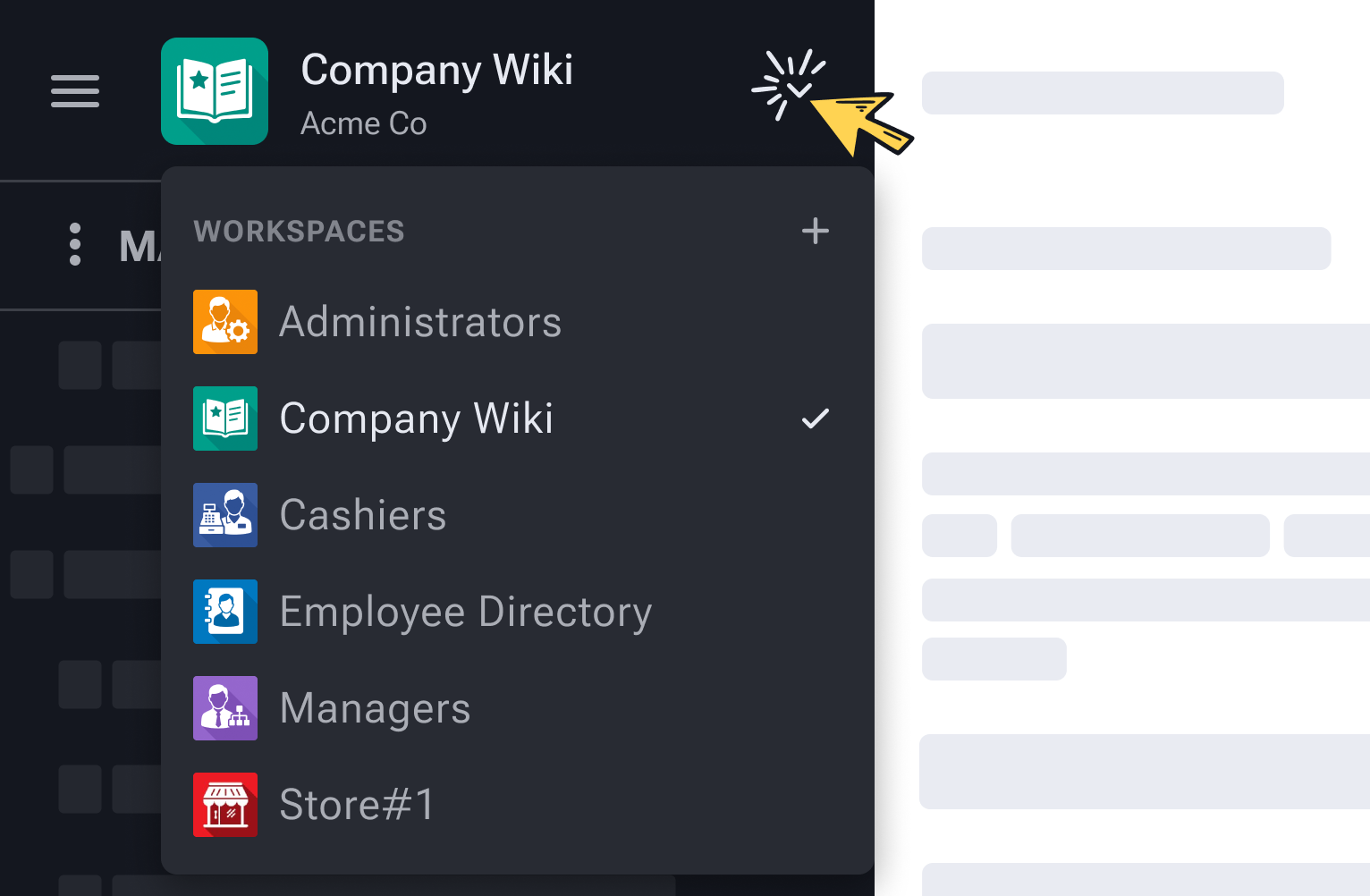Add a new workspace with plus

[815, 231]
